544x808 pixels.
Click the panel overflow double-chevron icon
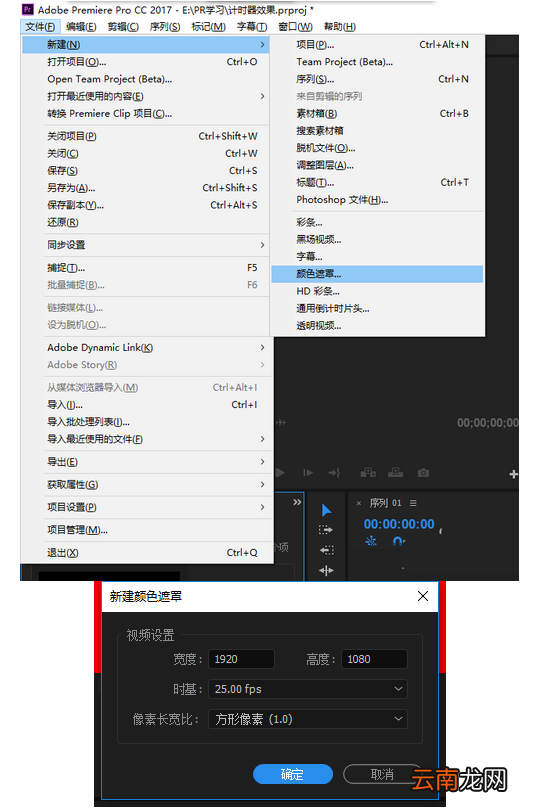(x=297, y=502)
